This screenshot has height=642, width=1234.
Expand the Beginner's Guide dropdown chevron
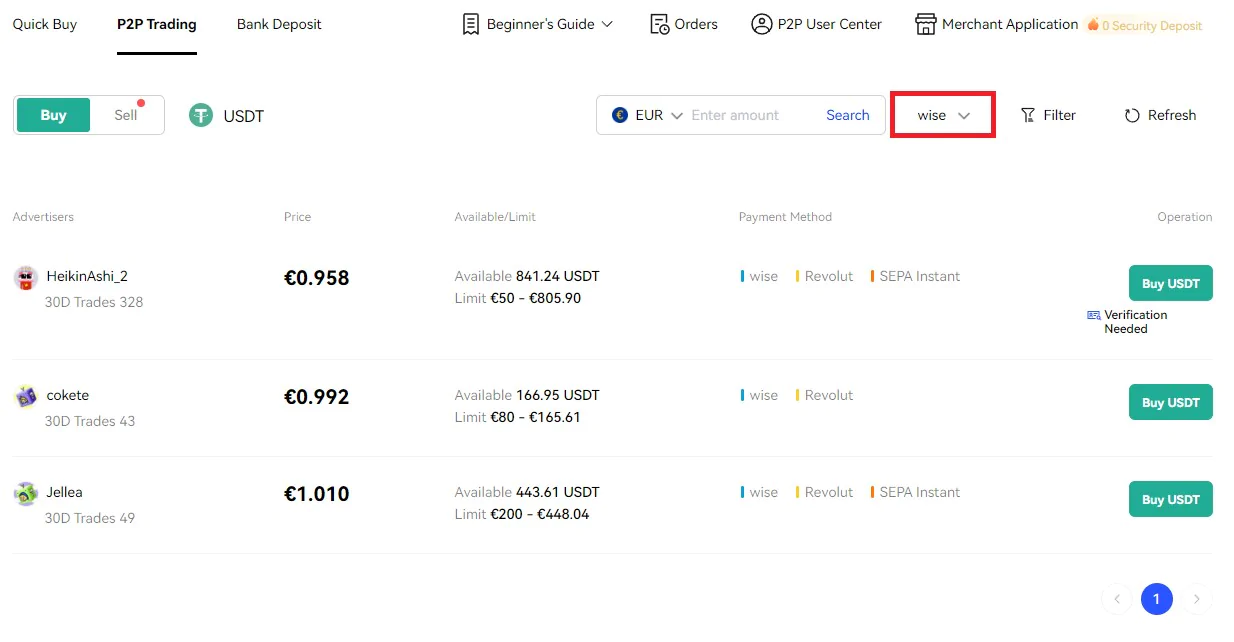607,24
